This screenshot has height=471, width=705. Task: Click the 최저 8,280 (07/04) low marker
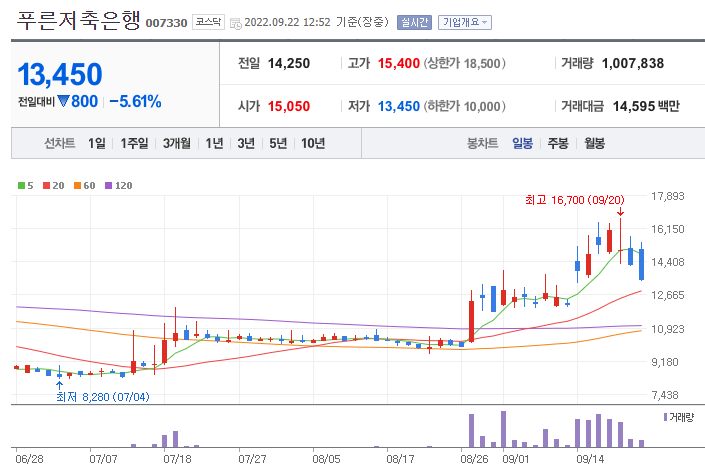tap(103, 397)
